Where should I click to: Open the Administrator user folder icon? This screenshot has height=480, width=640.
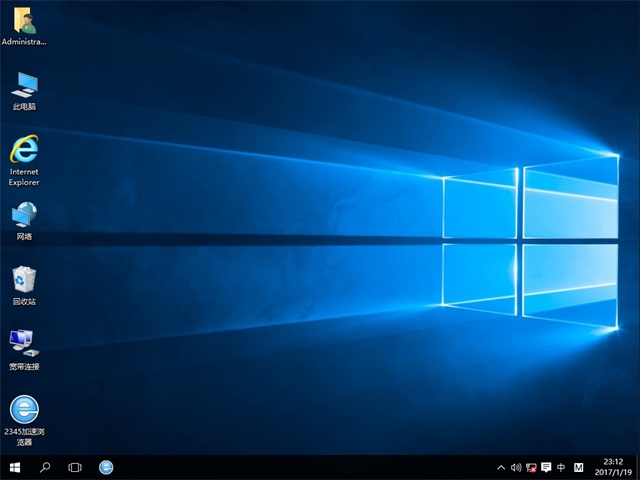pyautogui.click(x=24, y=22)
